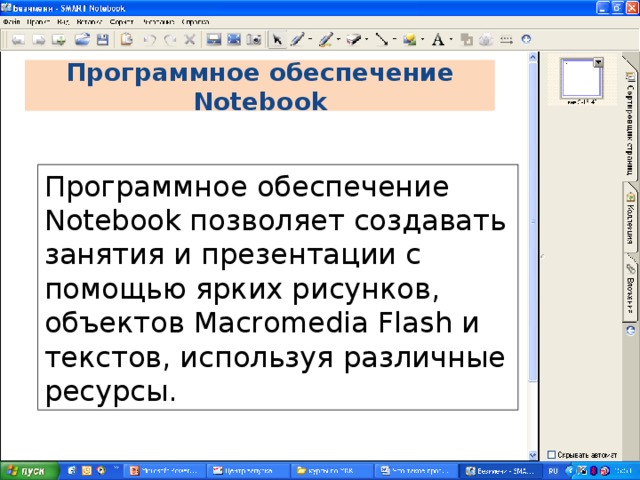The height and width of the screenshot is (480, 640).
Task: Click vertical scrollbar down arrow
Action: 533,455
